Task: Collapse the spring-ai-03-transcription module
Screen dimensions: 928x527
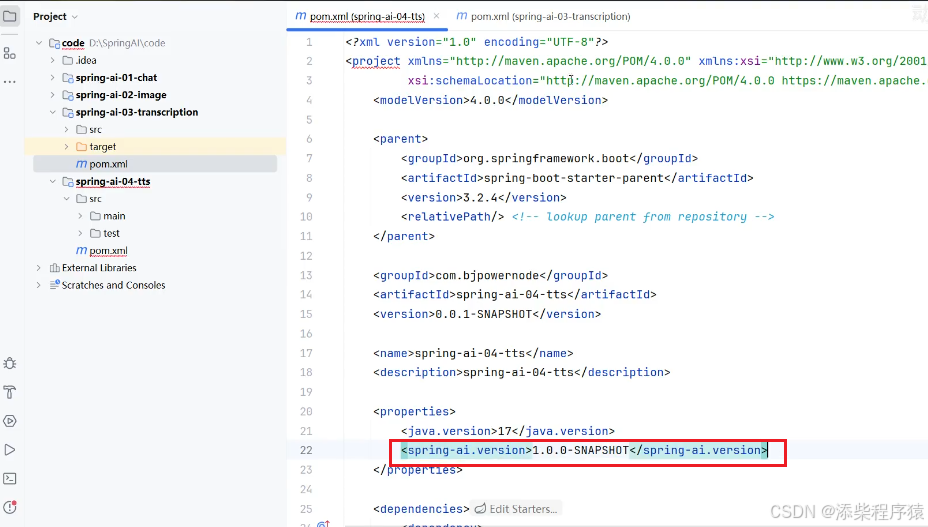Action: pos(53,112)
